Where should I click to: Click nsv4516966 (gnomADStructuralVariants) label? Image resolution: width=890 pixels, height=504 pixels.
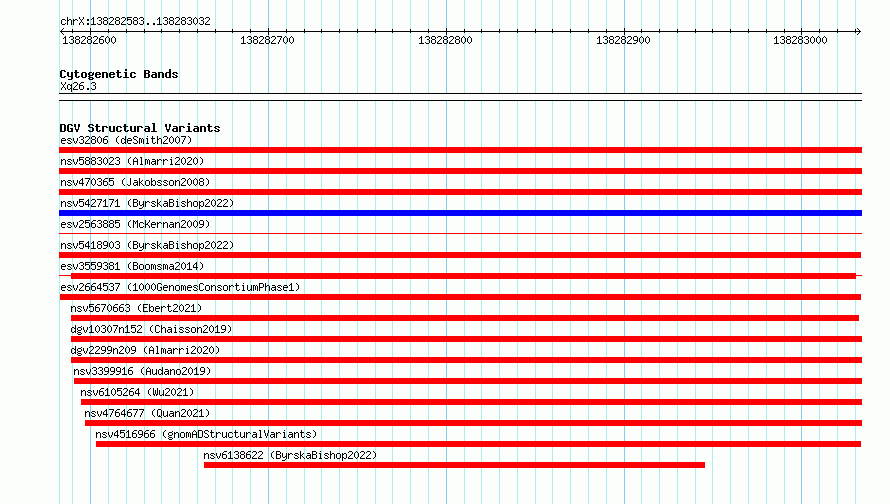[x=206, y=434]
